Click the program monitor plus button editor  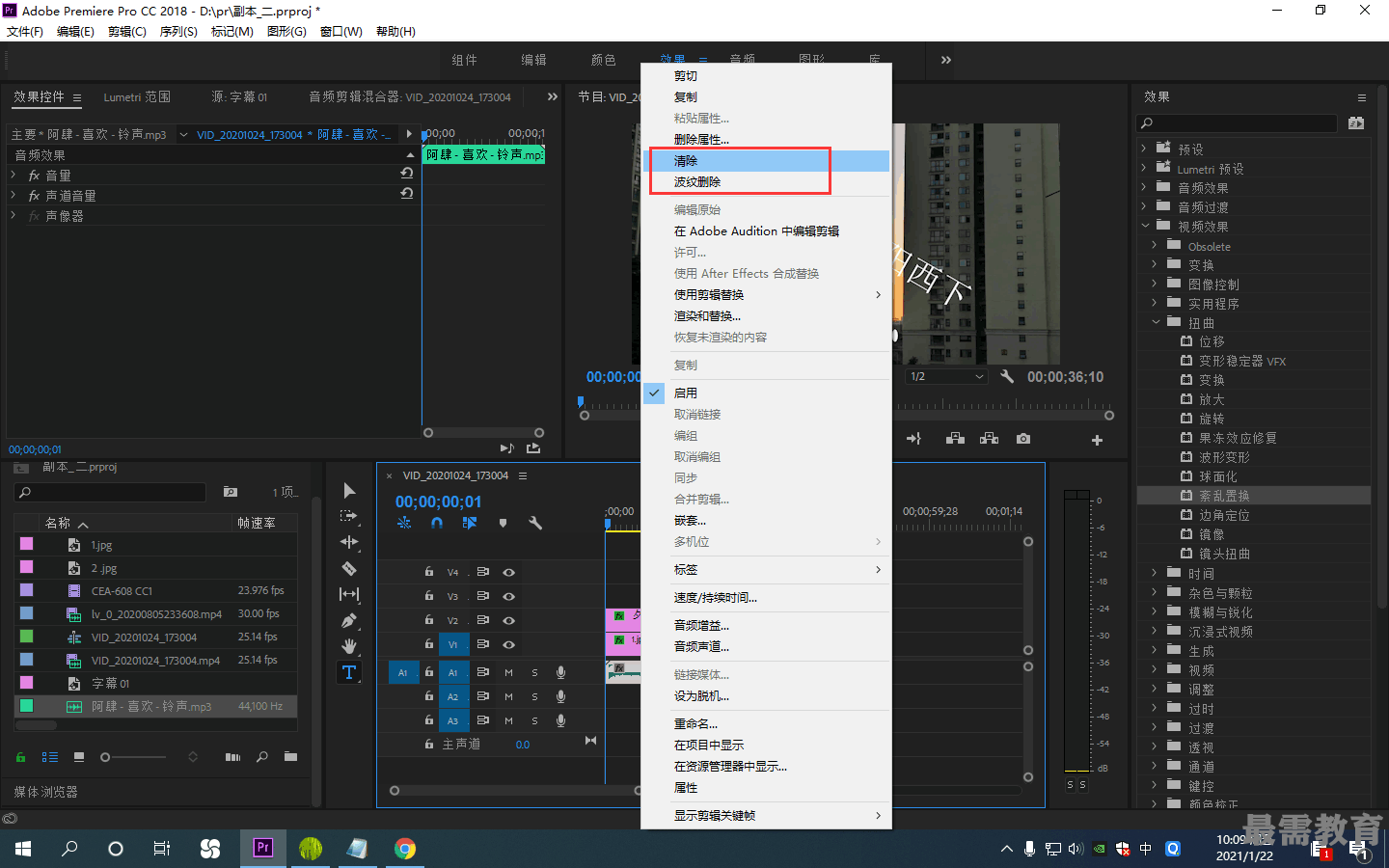1097,440
